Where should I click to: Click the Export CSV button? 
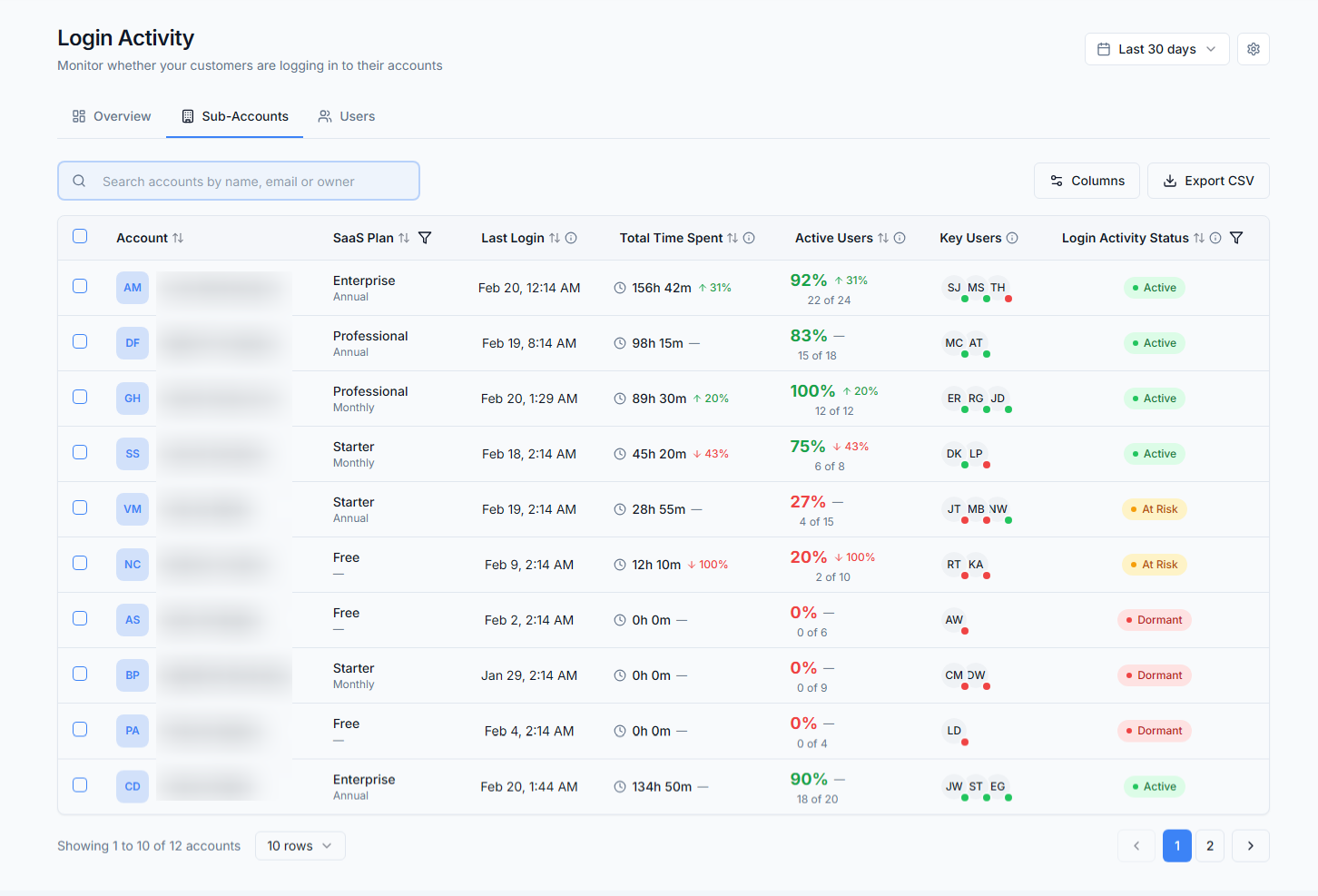coord(1208,181)
